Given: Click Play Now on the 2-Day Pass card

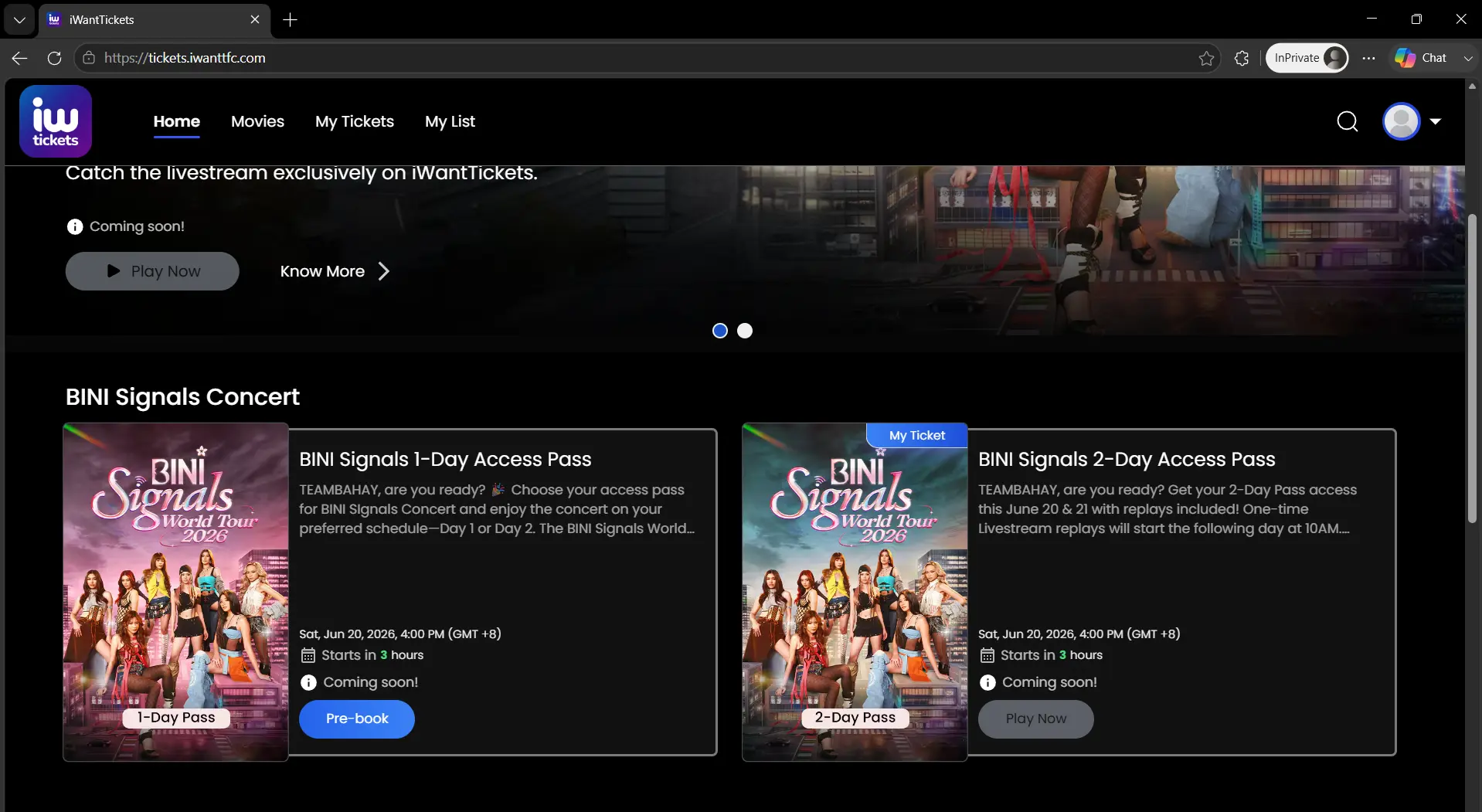Looking at the screenshot, I should [x=1035, y=719].
